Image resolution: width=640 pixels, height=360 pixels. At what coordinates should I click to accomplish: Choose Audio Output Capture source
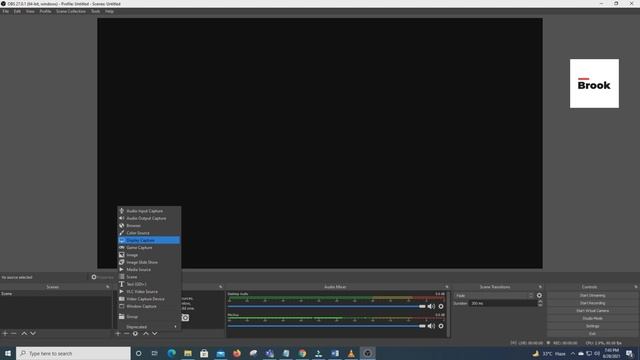[149, 218]
